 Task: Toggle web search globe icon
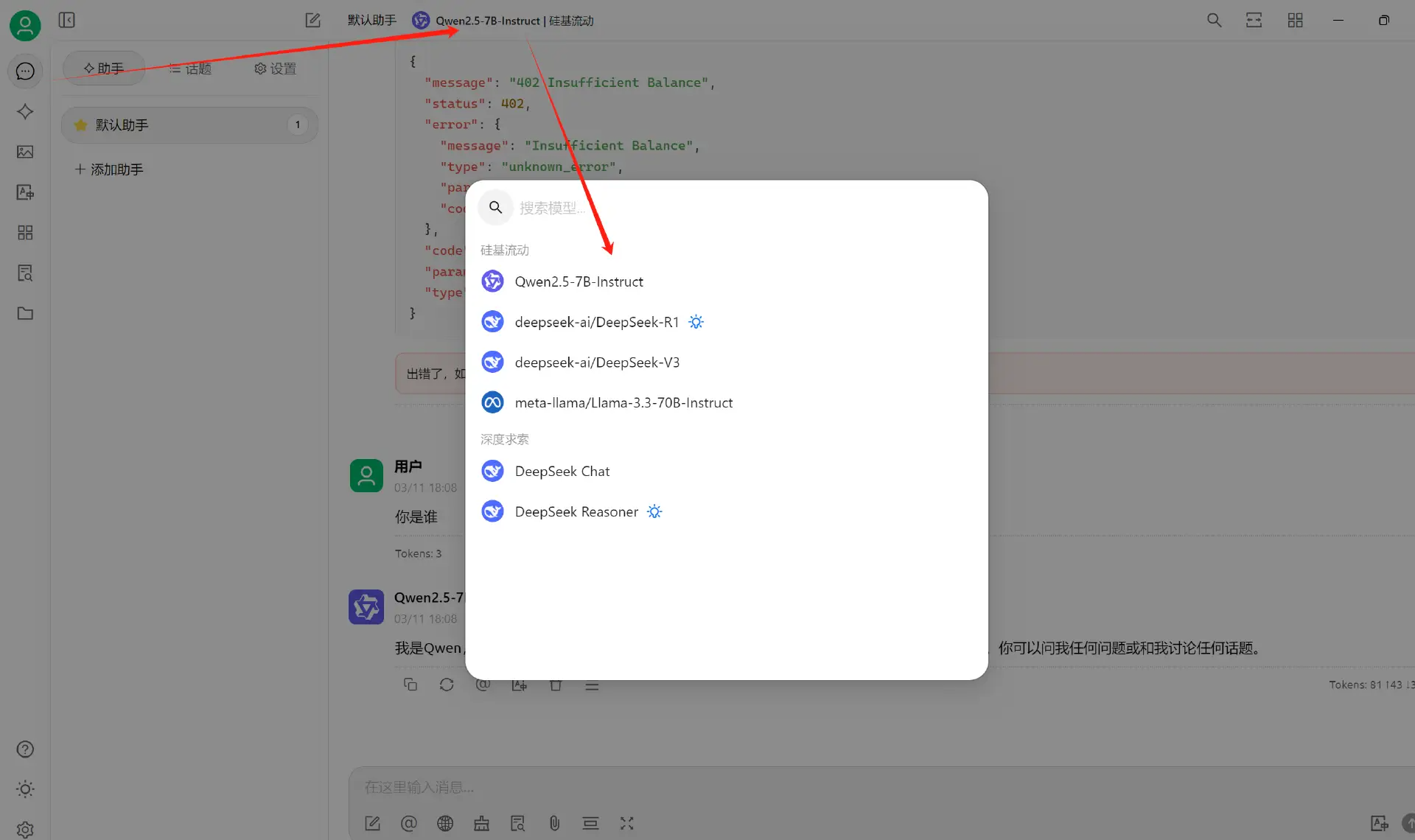445,823
